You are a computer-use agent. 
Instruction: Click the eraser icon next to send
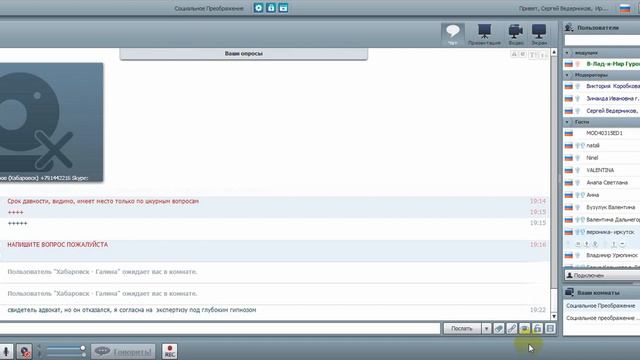pyautogui.click(x=499, y=328)
